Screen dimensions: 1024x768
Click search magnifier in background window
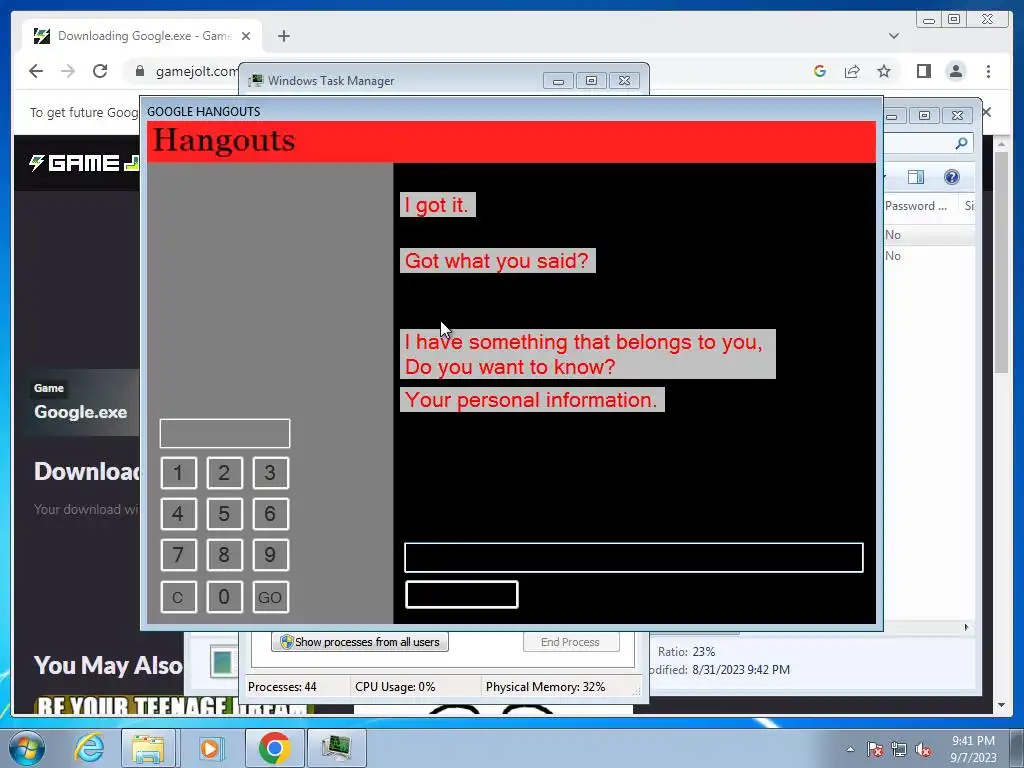coord(961,143)
